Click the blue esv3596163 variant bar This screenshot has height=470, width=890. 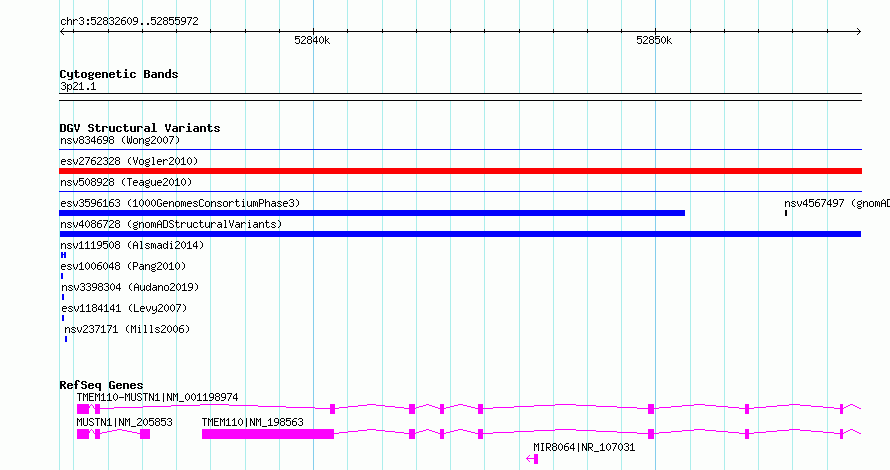tap(372, 213)
